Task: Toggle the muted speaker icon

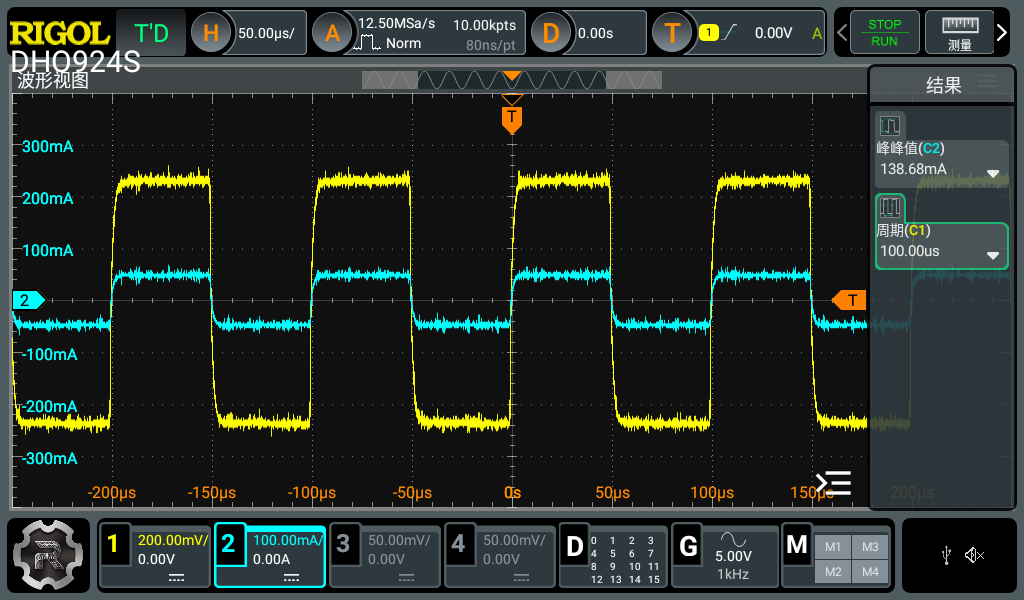Action: click(974, 556)
